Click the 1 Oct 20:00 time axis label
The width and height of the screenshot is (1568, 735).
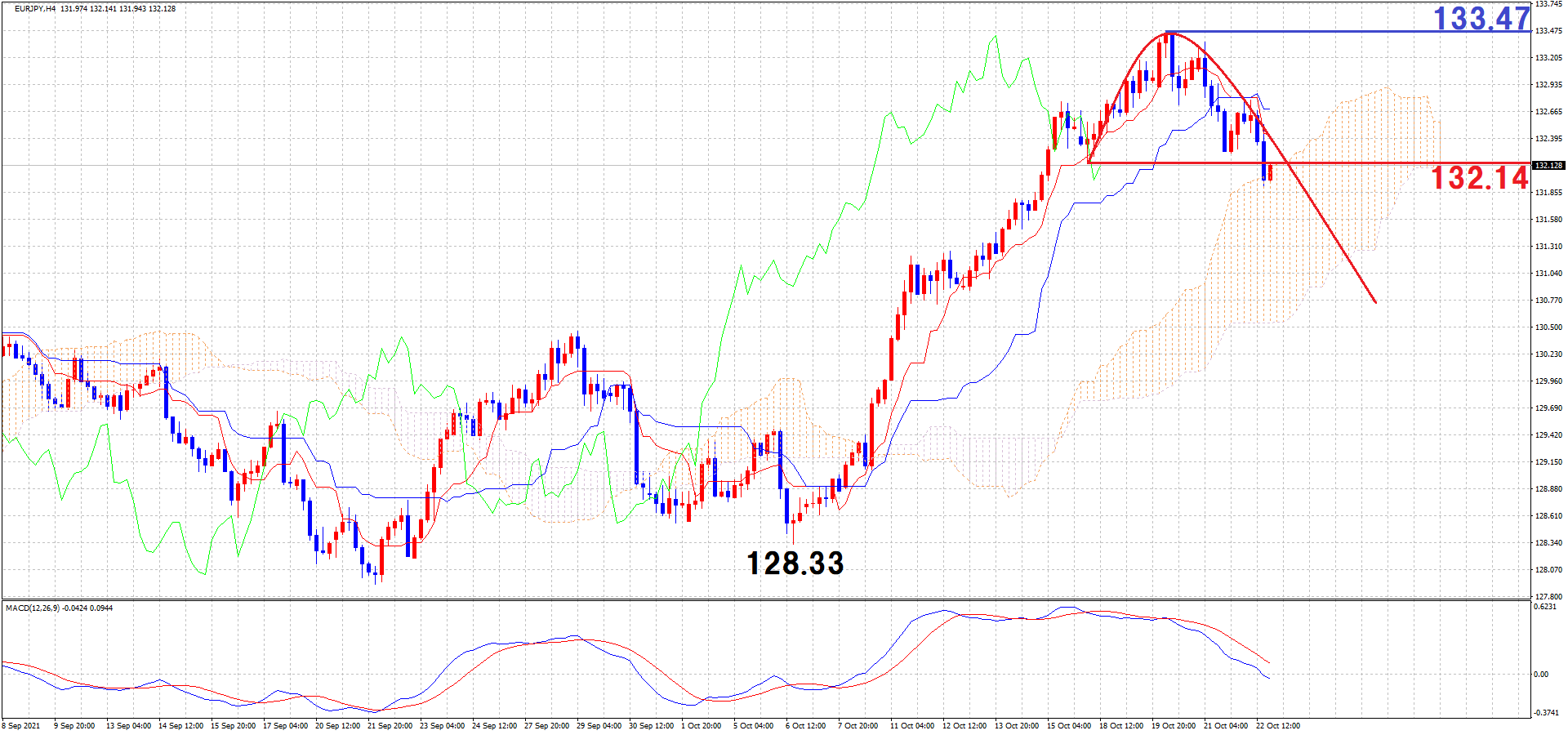pyautogui.click(x=701, y=725)
